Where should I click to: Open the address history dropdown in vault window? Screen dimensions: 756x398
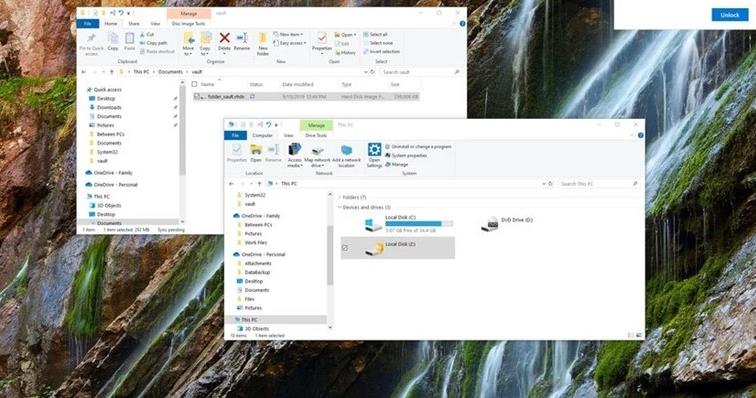tap(365, 72)
